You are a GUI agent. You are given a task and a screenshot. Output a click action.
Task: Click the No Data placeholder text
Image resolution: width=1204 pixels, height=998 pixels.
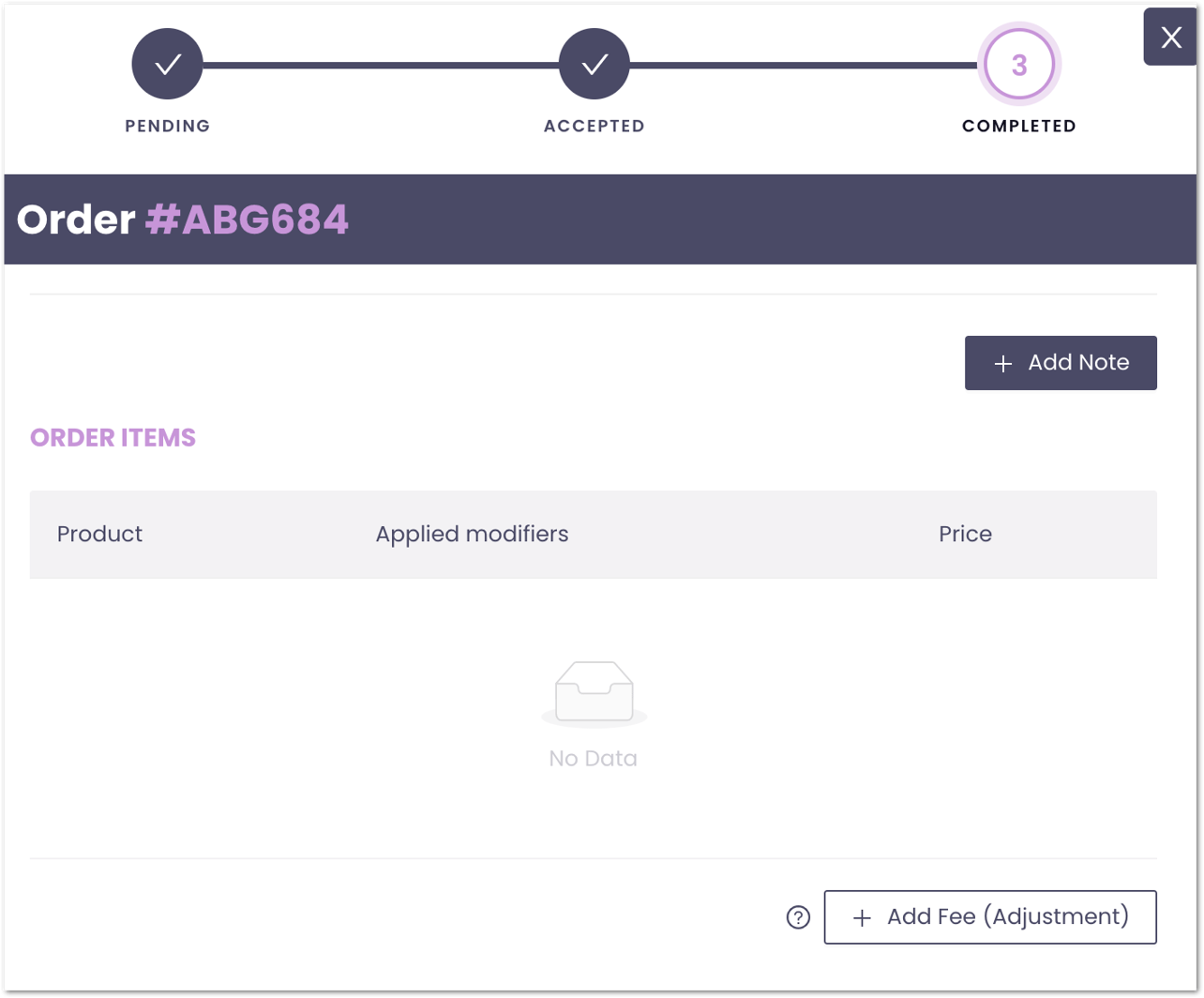(593, 758)
